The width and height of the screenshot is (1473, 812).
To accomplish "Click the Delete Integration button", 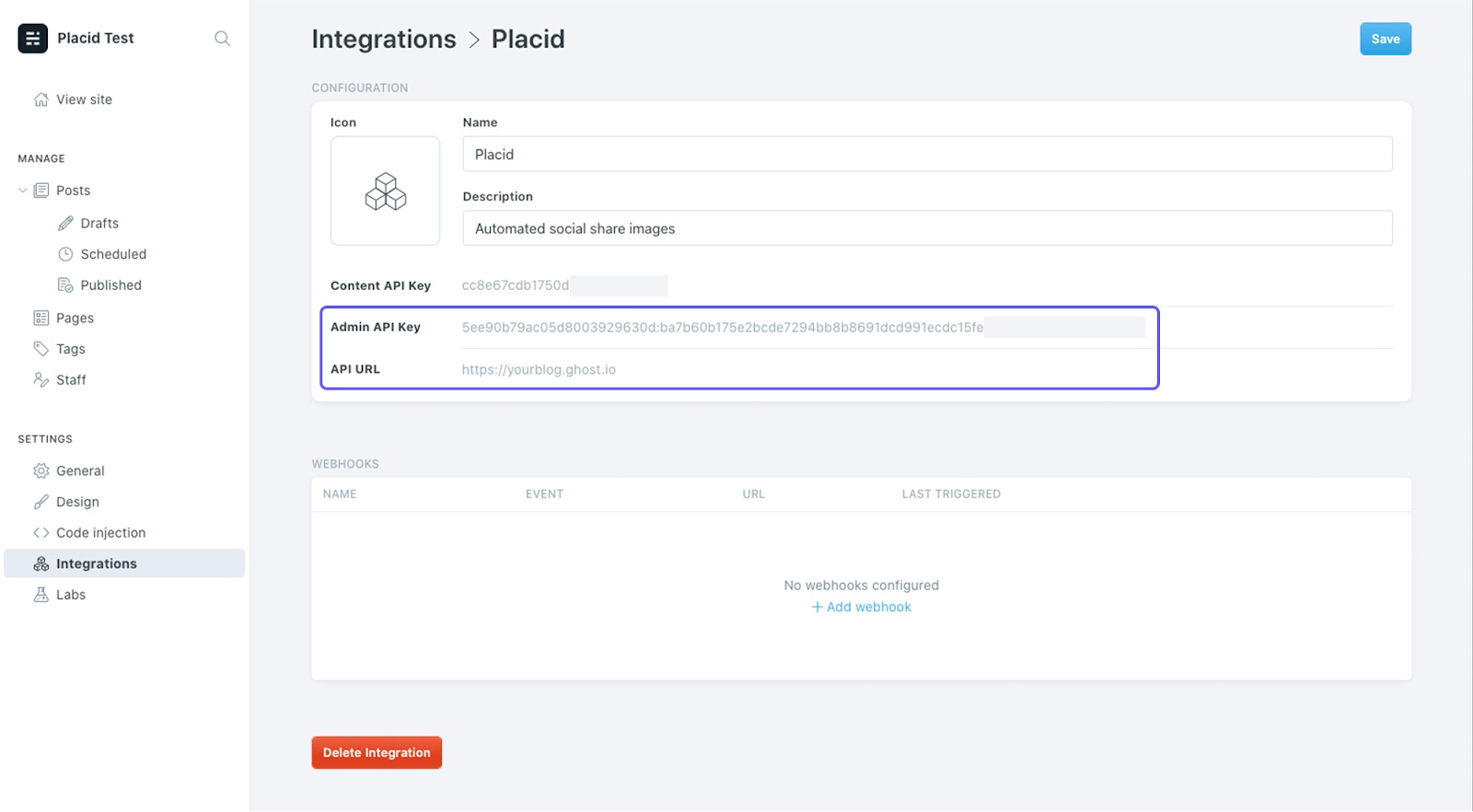I will (377, 752).
